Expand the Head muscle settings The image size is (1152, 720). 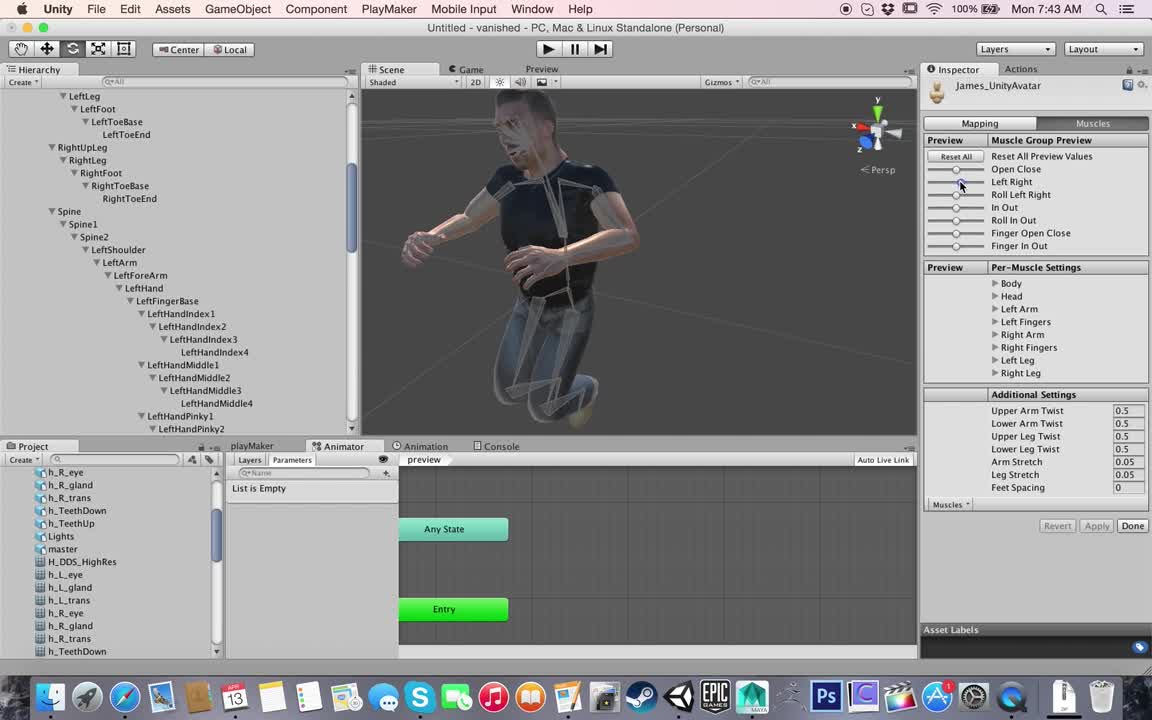(x=995, y=296)
